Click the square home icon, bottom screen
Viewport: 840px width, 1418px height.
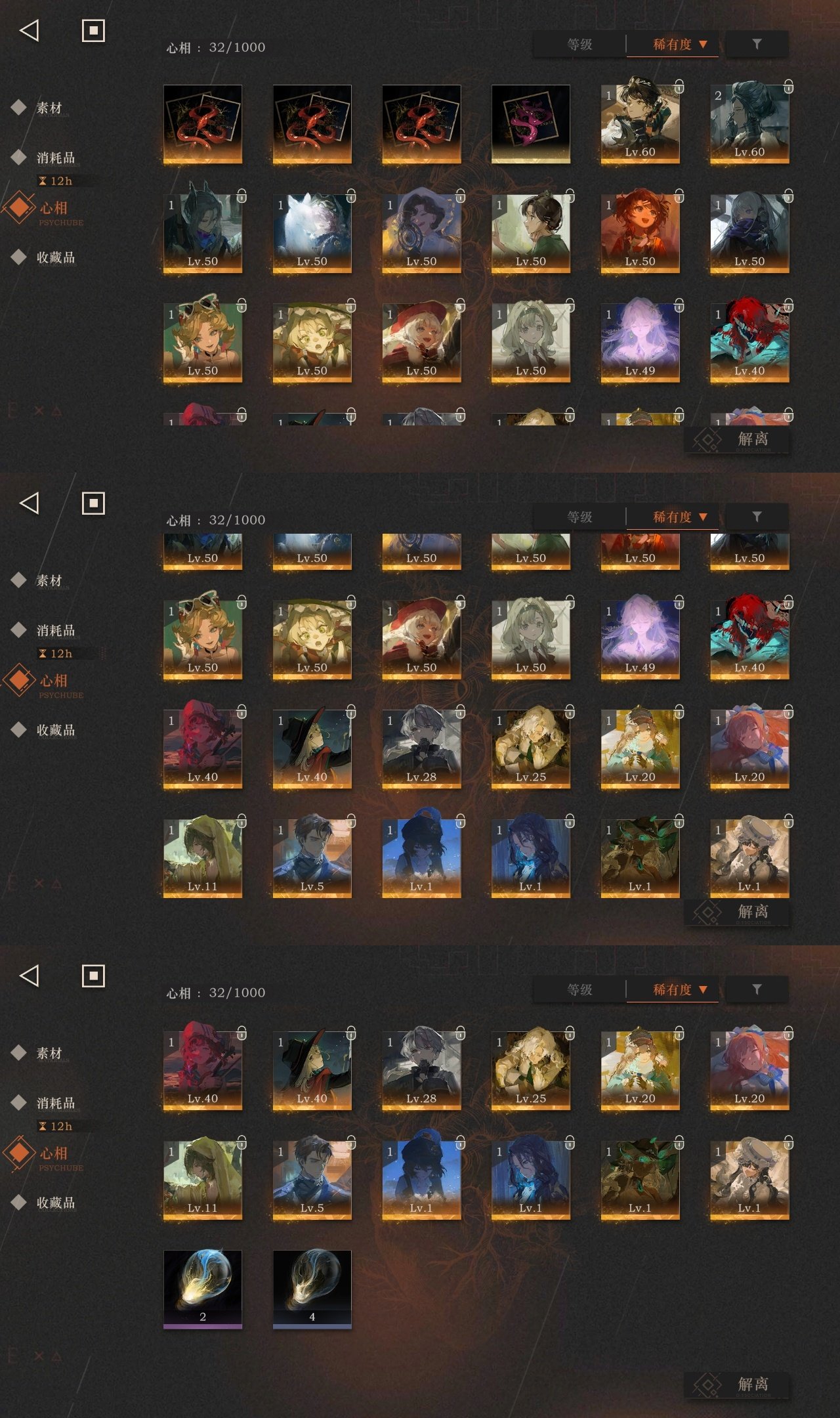[93, 976]
